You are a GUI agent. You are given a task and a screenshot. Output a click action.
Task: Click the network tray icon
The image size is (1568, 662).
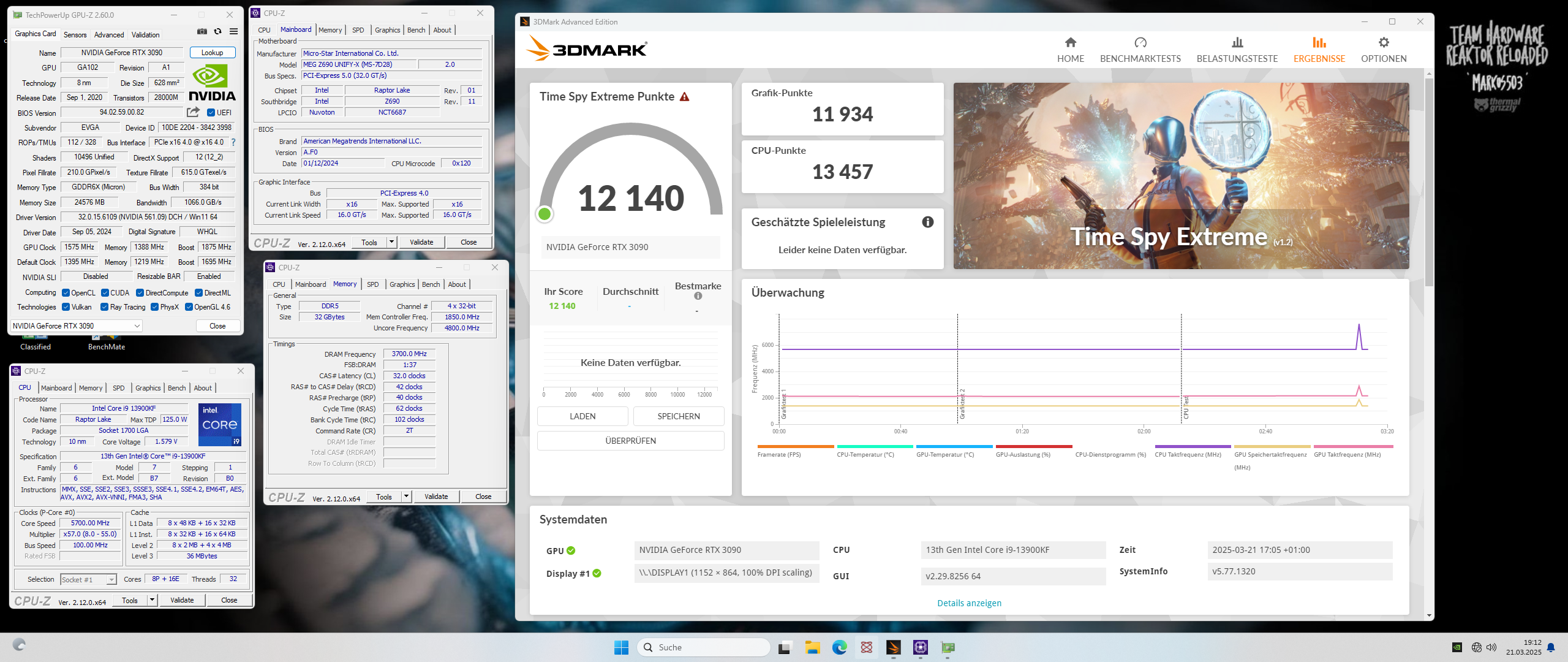[1477, 647]
